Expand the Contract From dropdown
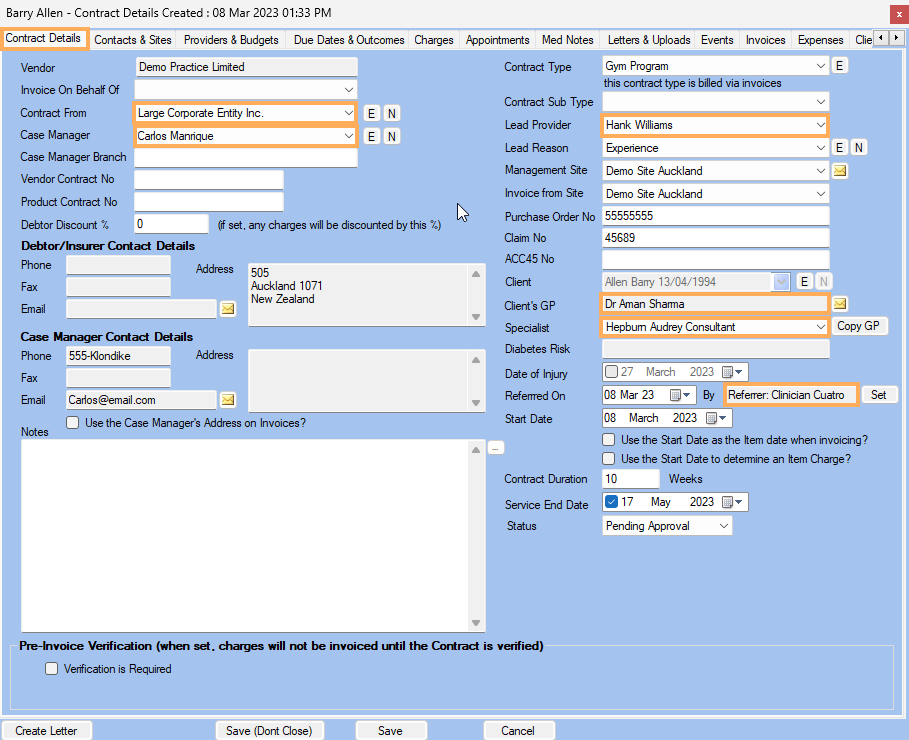 [x=347, y=113]
